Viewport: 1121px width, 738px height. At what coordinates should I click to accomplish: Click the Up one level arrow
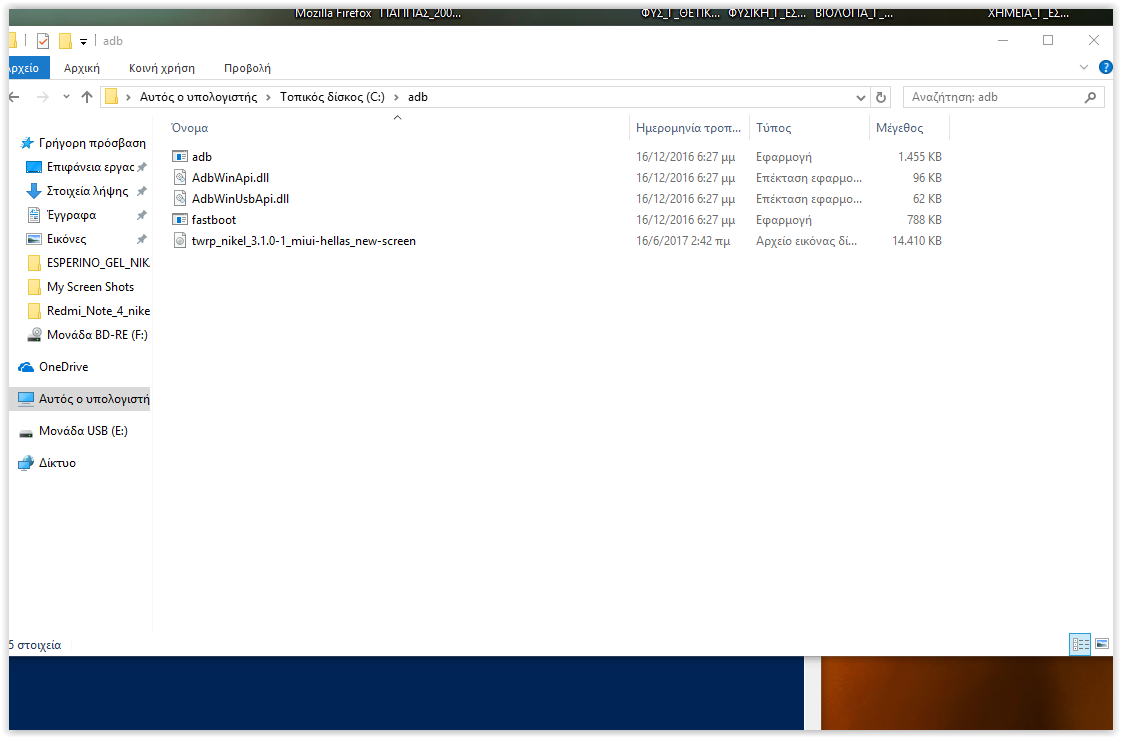click(87, 97)
